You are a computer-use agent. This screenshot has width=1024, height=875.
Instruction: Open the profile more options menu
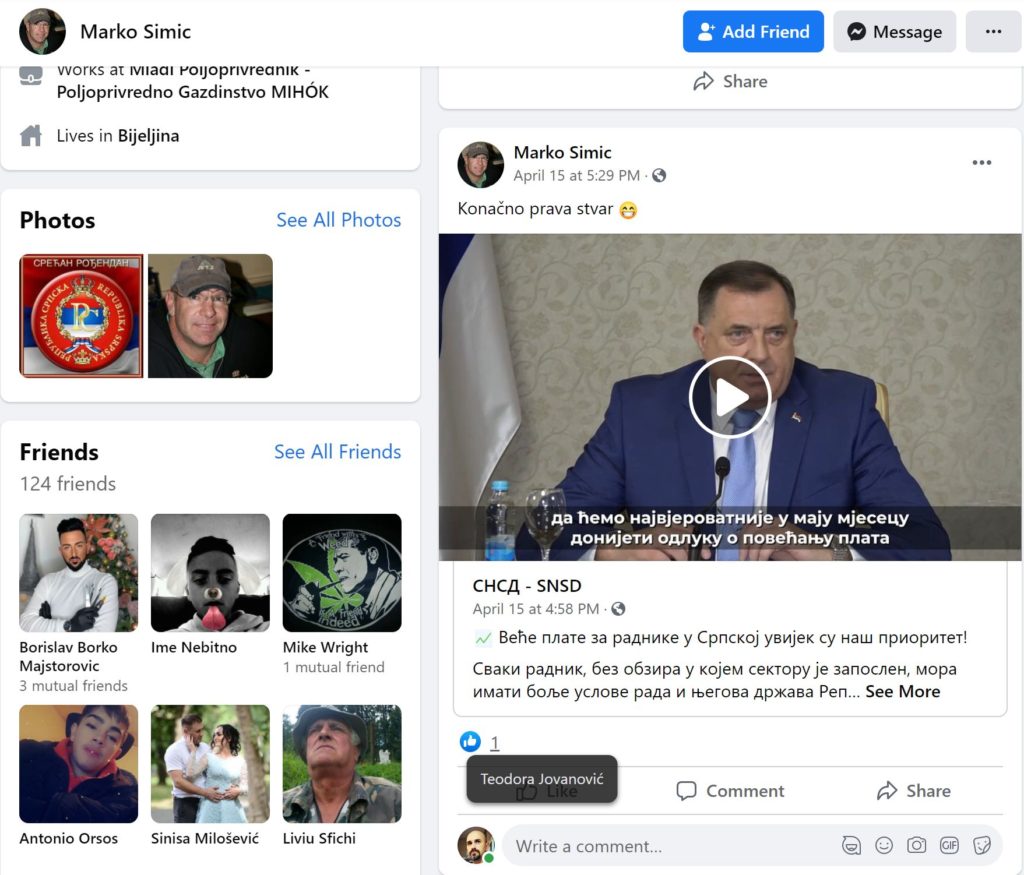click(993, 32)
